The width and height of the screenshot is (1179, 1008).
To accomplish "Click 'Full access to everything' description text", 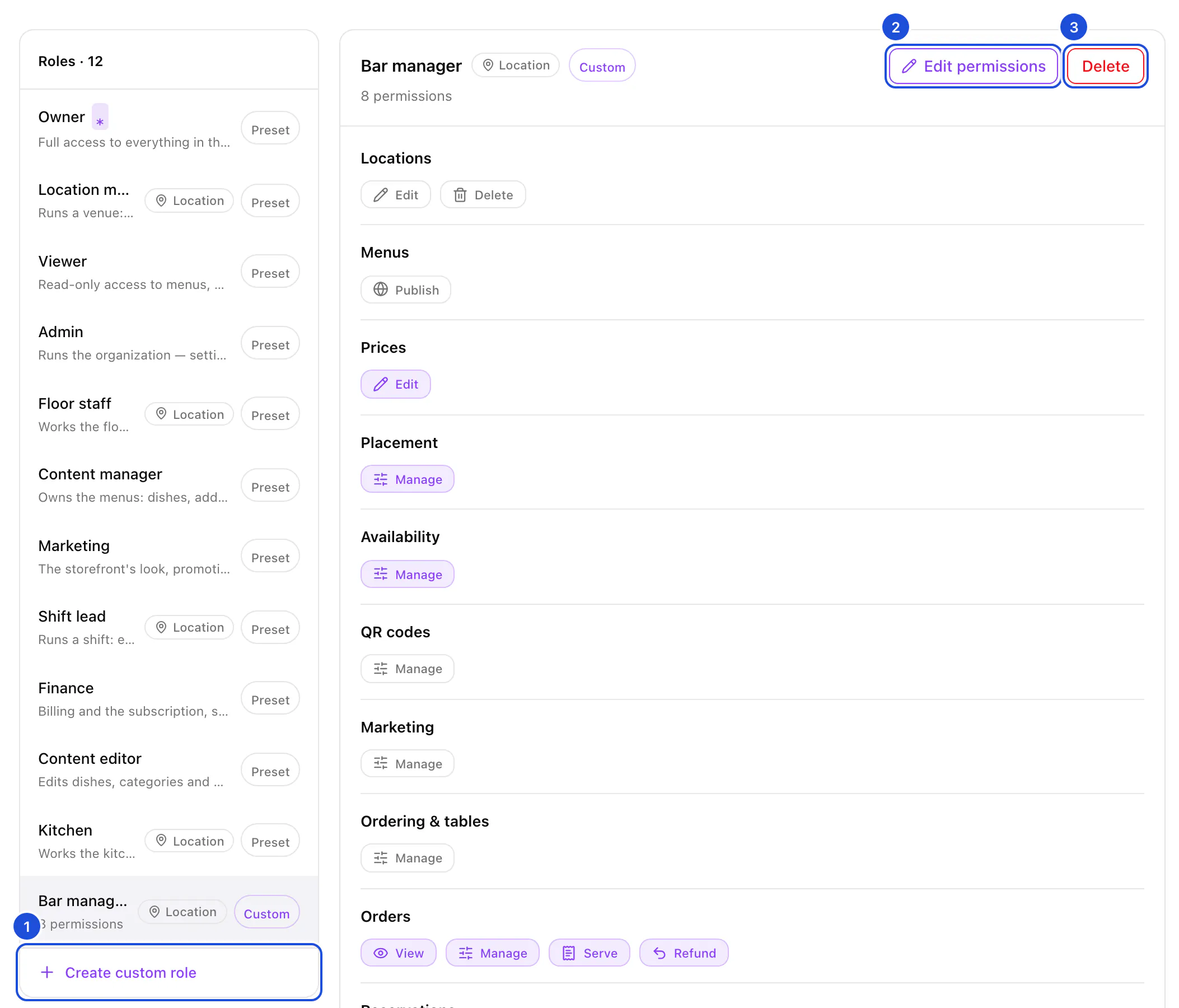I will point(134,142).
